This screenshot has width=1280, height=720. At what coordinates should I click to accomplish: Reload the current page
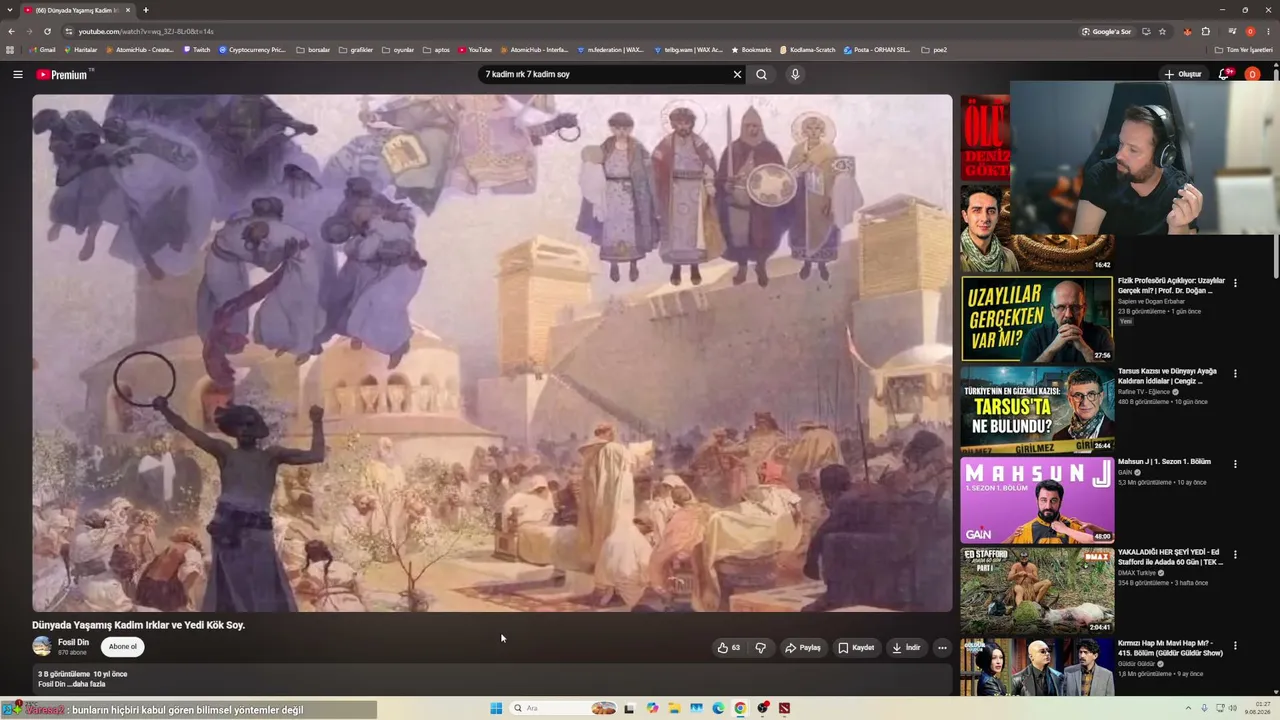(x=47, y=31)
